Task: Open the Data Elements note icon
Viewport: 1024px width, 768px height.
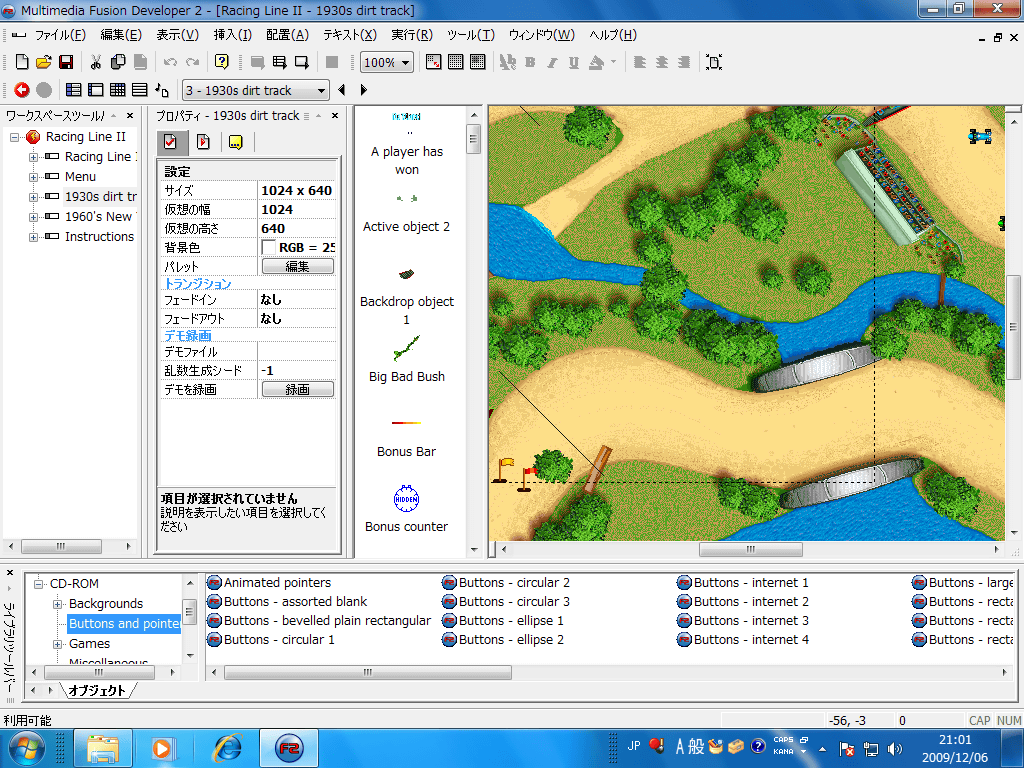Action: (x=162, y=90)
